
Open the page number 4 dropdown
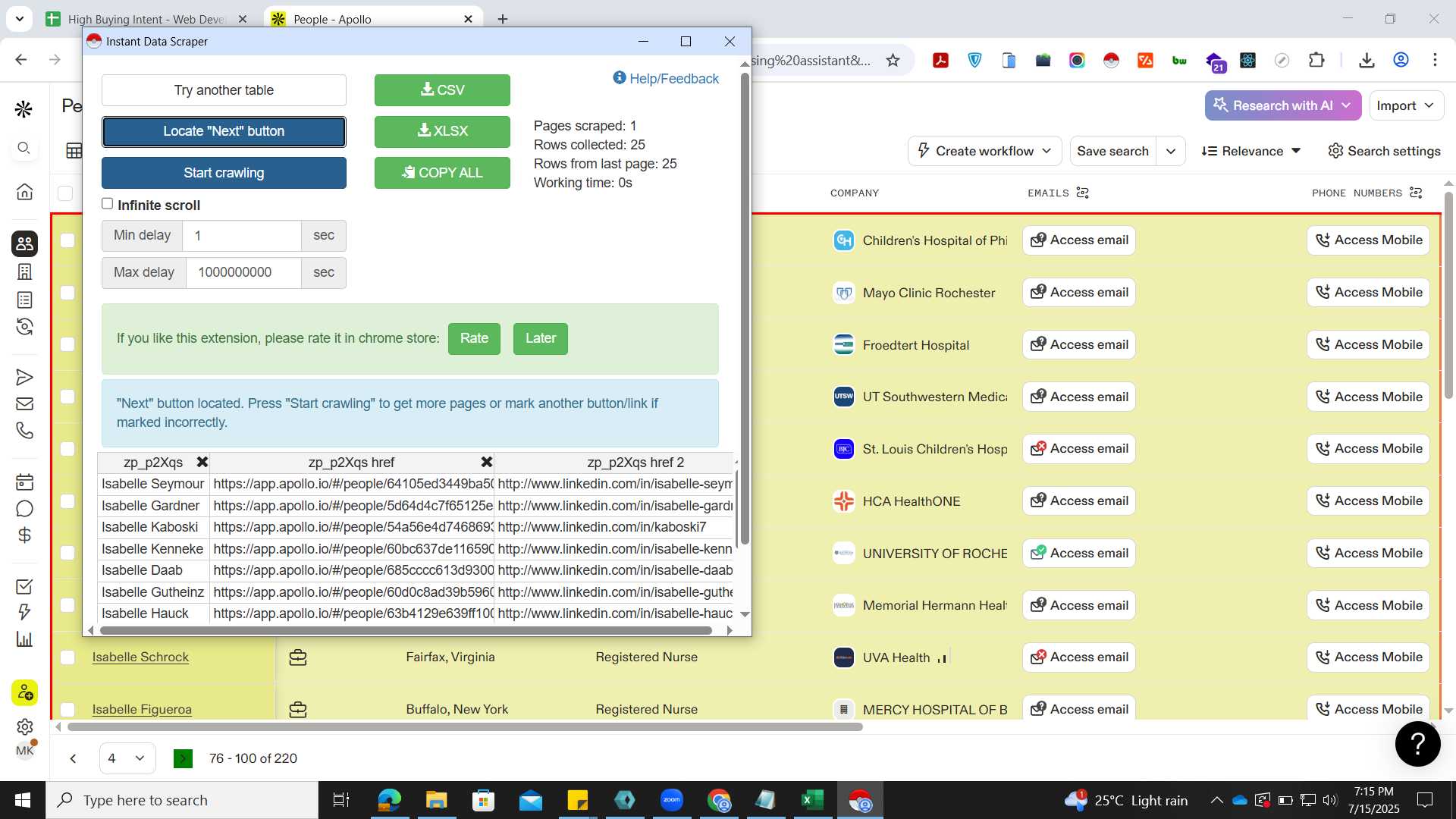[x=127, y=758]
